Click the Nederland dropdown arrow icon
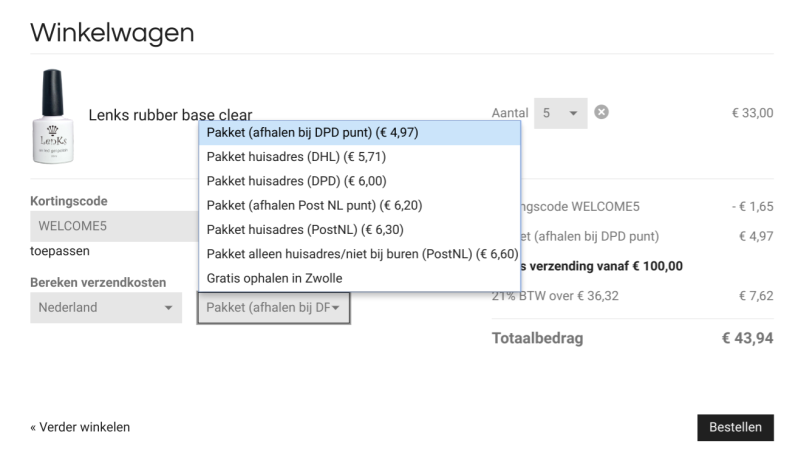This screenshot has height=460, width=798. (x=168, y=308)
